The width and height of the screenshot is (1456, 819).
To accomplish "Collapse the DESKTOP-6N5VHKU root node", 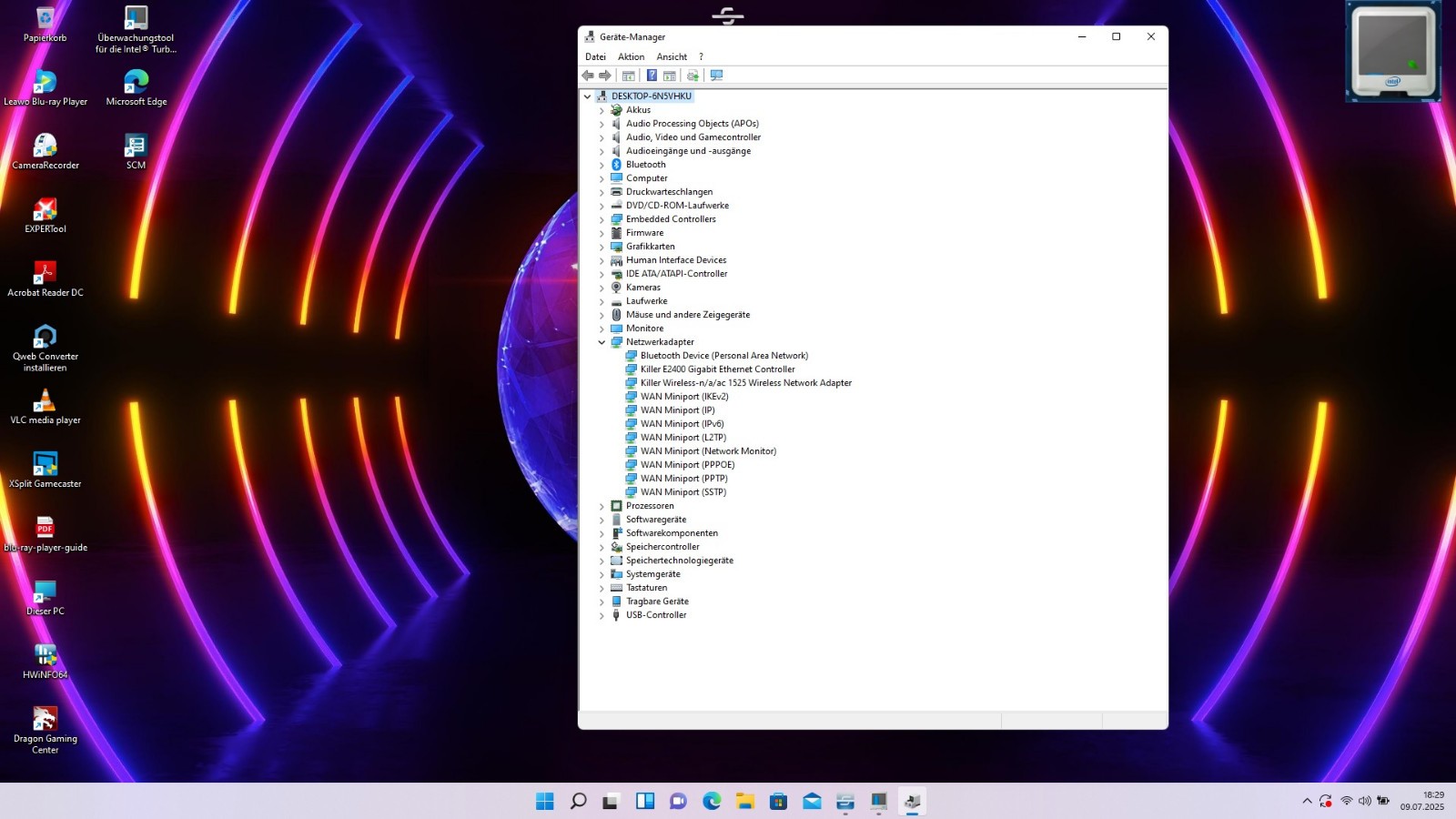I will [587, 96].
